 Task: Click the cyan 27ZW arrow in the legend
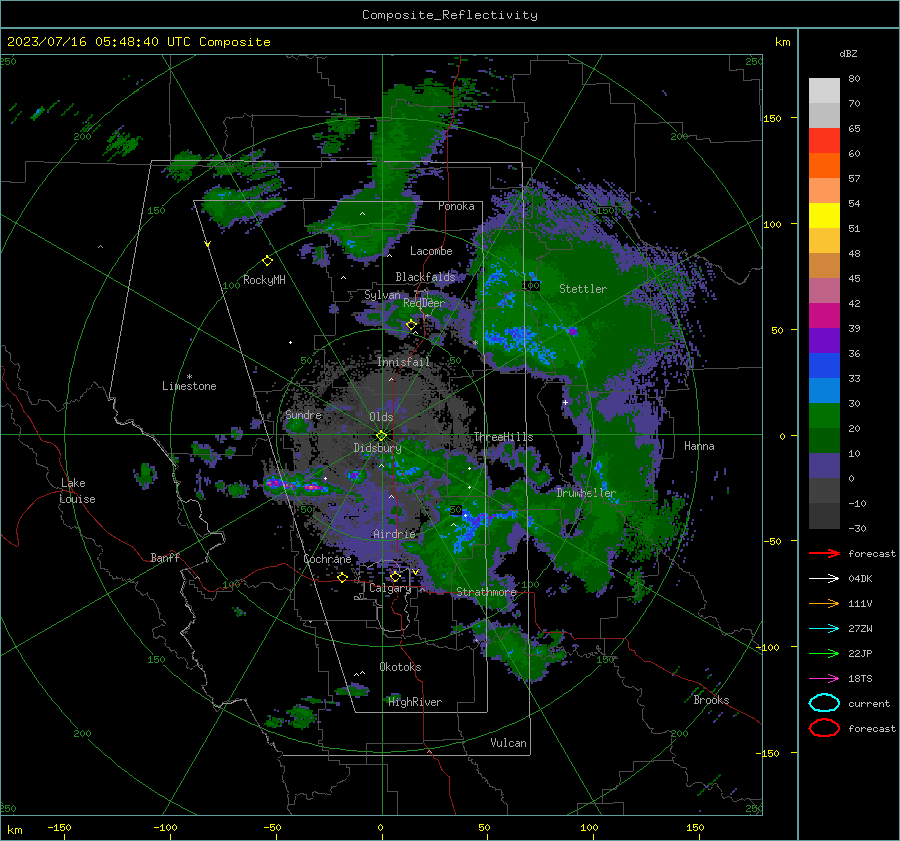pos(824,629)
